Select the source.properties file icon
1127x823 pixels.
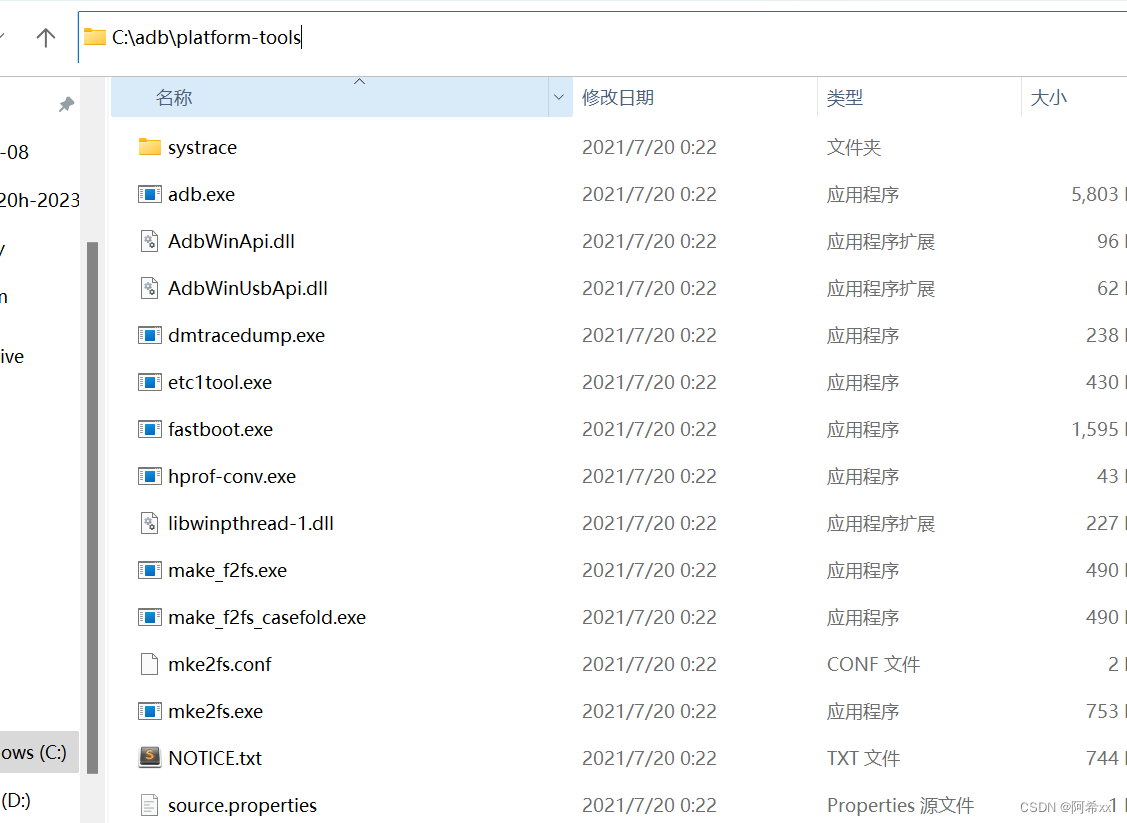click(152, 805)
